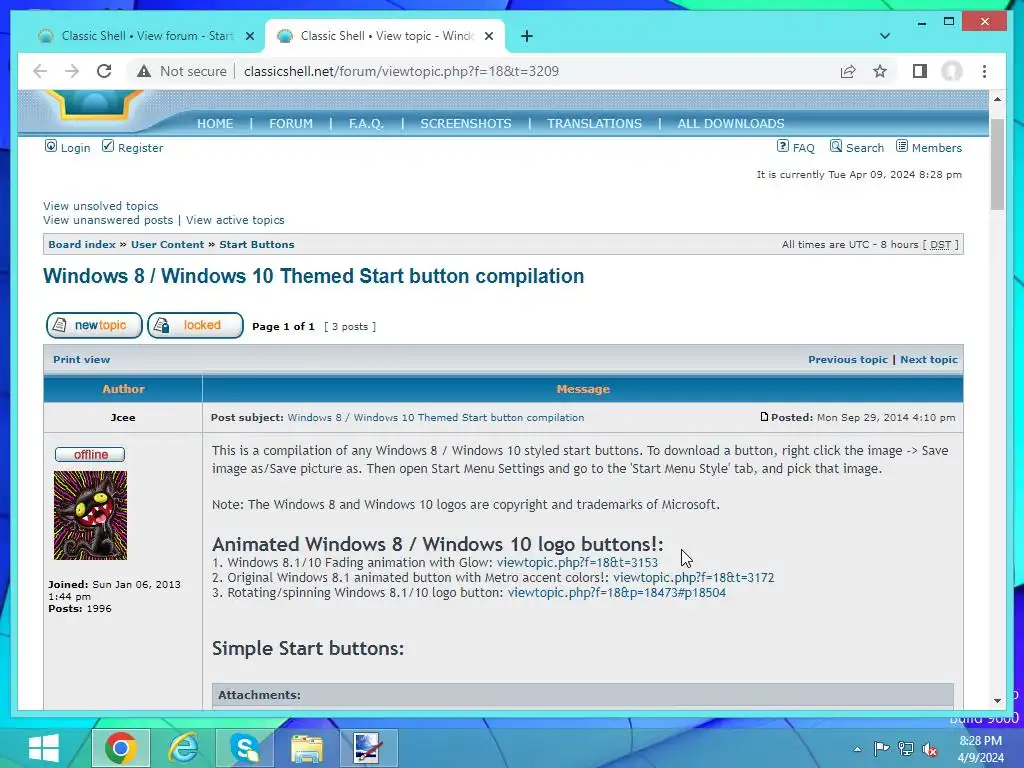Open the Windows Start button
The image size is (1024, 768).
tap(44, 748)
